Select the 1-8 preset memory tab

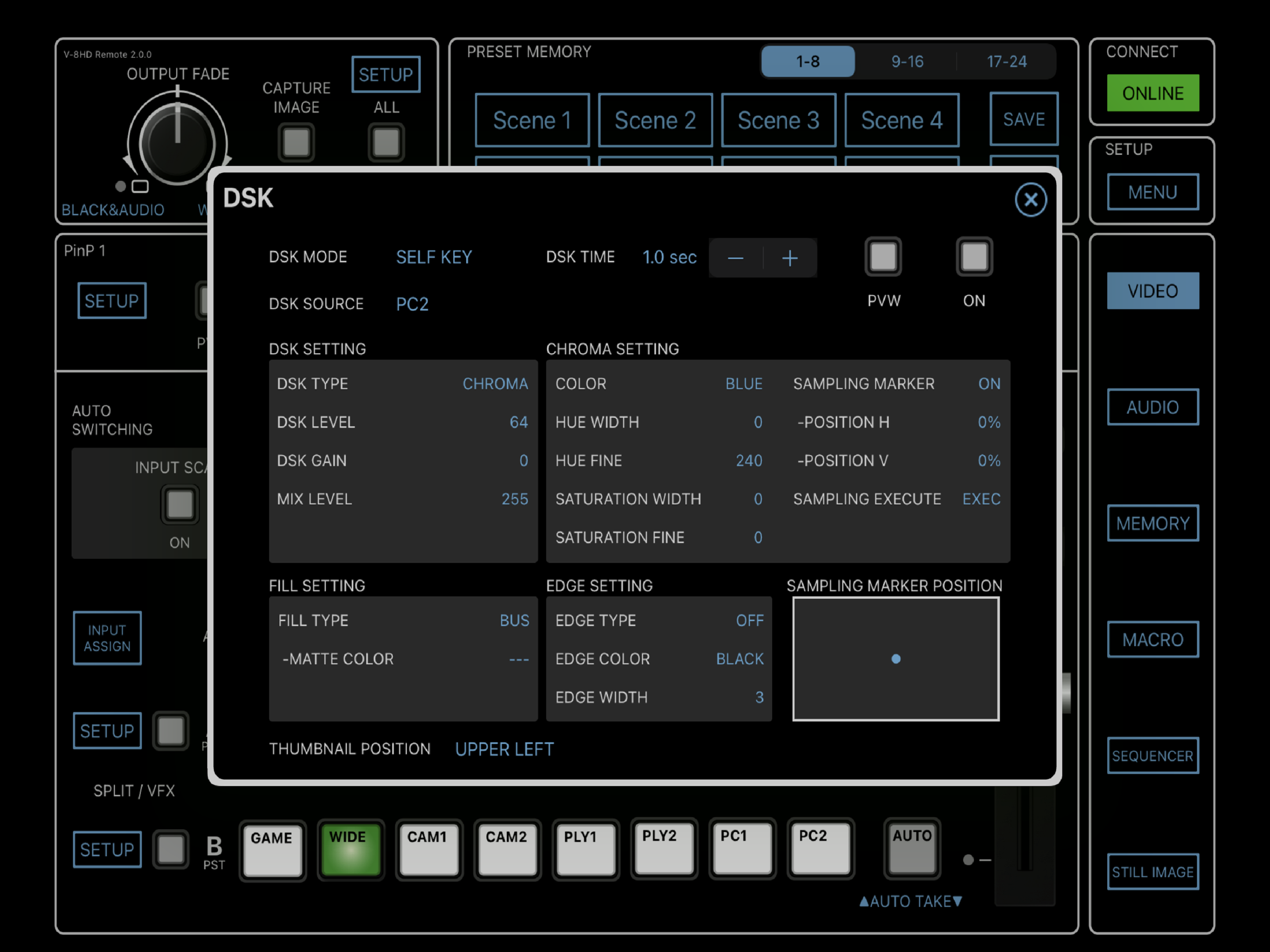(807, 61)
